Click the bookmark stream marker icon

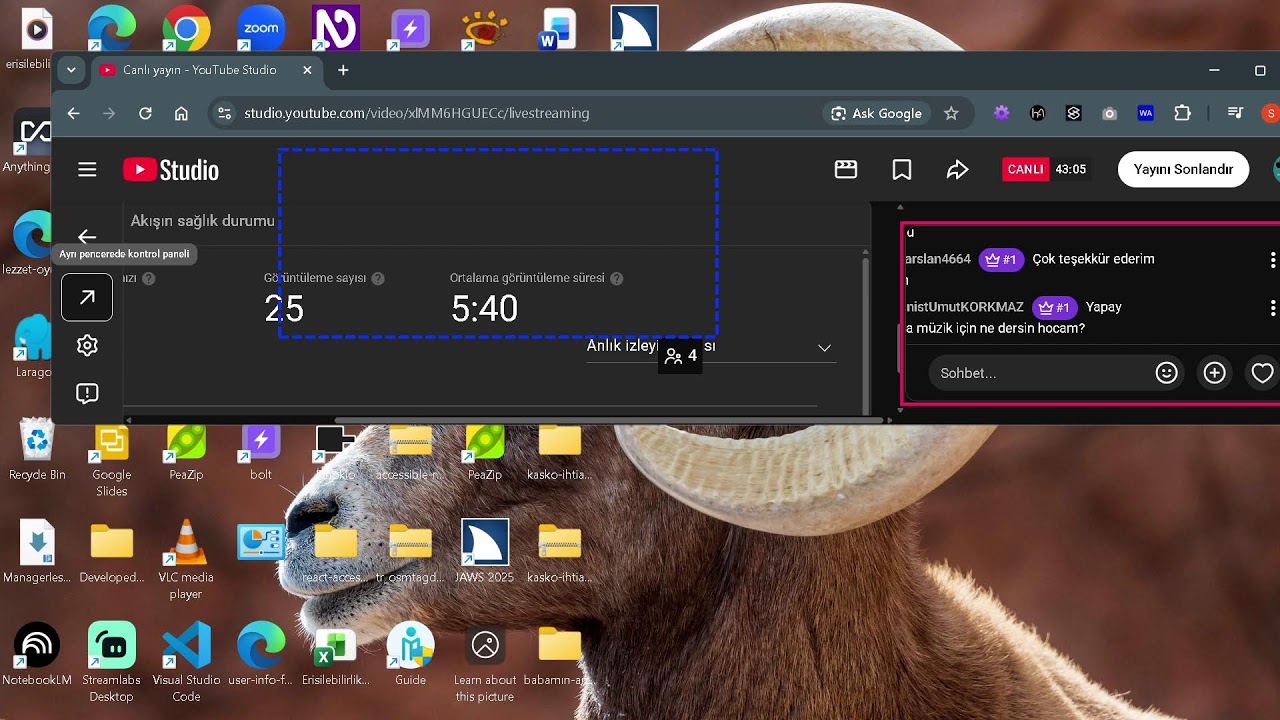(x=902, y=170)
